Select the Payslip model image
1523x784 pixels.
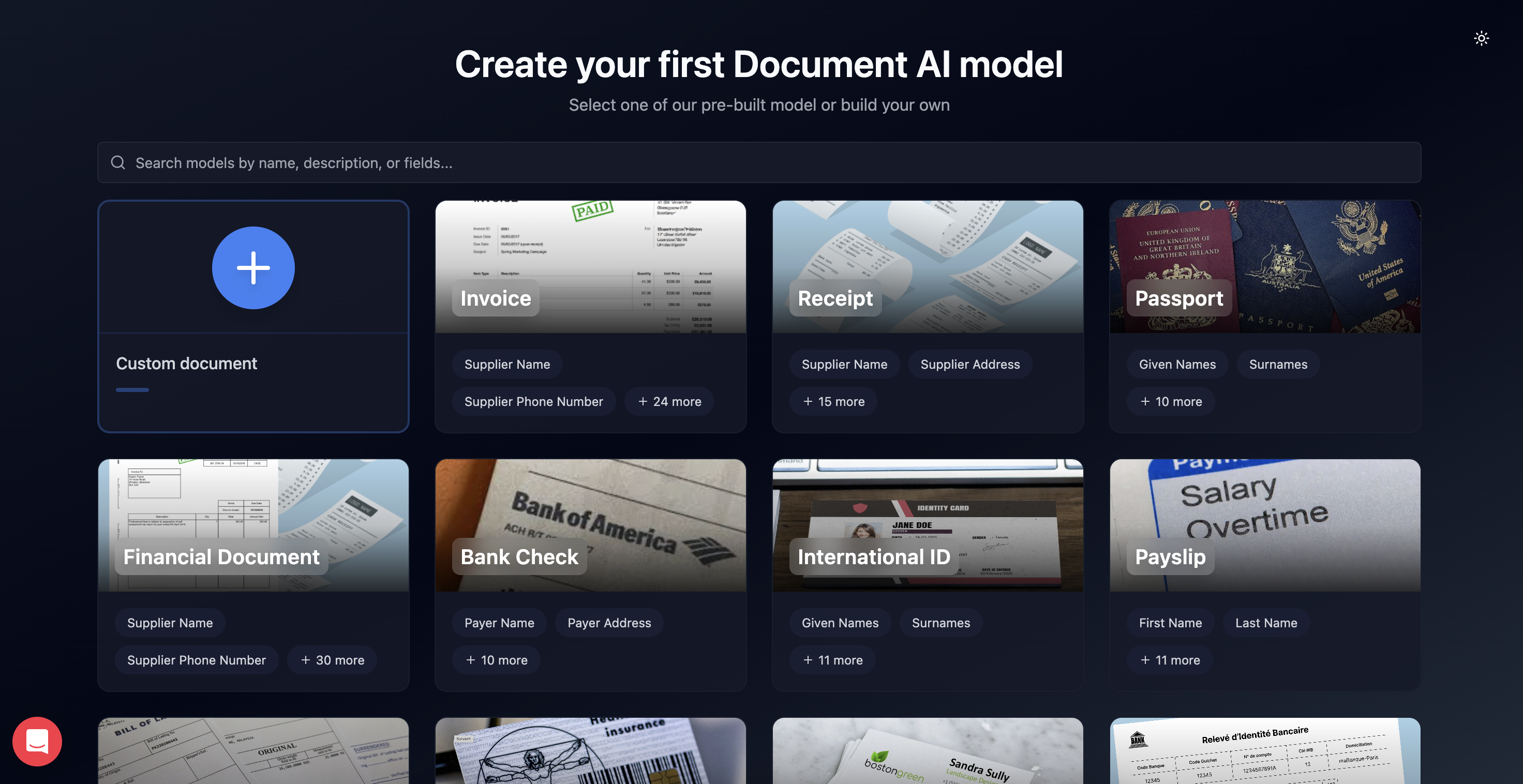pos(1265,520)
